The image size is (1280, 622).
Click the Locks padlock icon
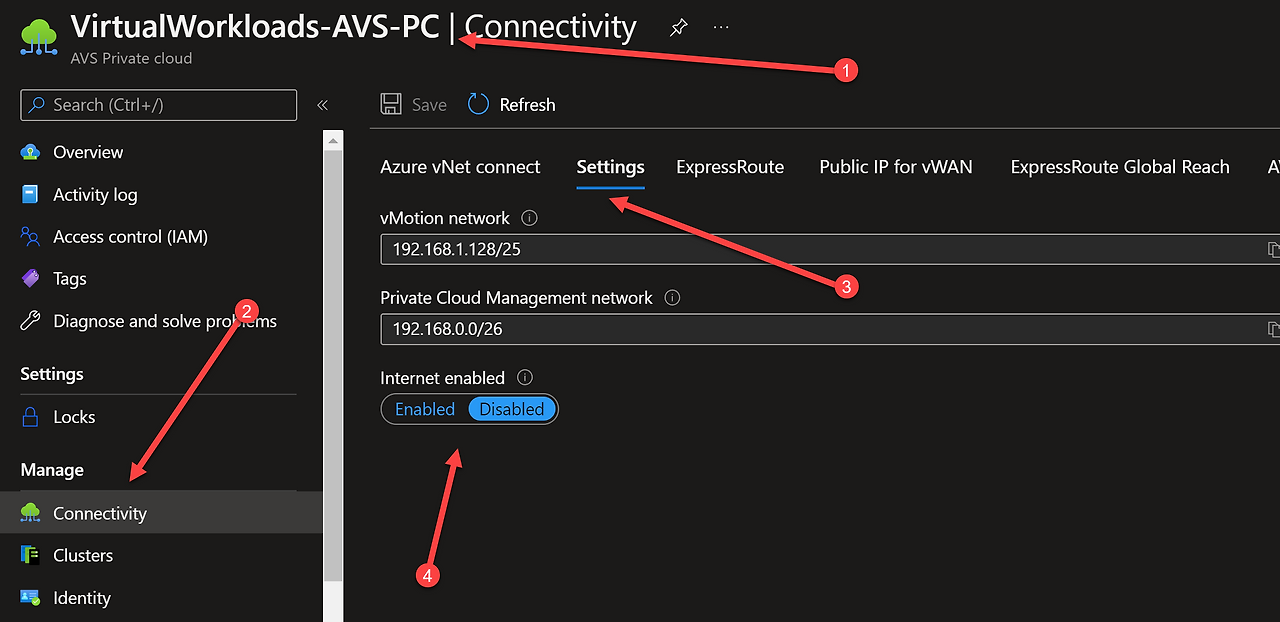coord(31,417)
